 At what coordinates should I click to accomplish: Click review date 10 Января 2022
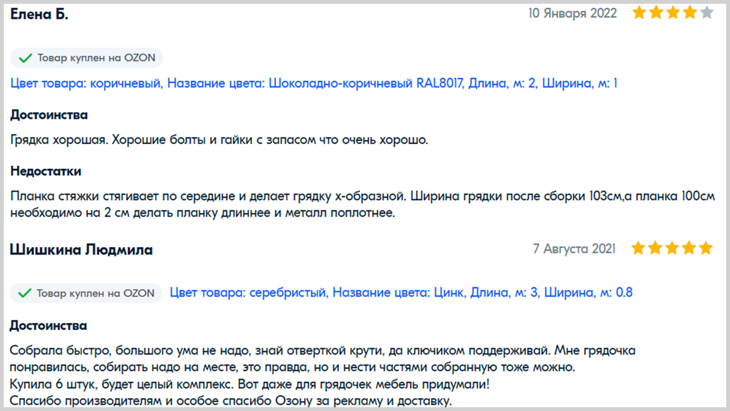[572, 13]
